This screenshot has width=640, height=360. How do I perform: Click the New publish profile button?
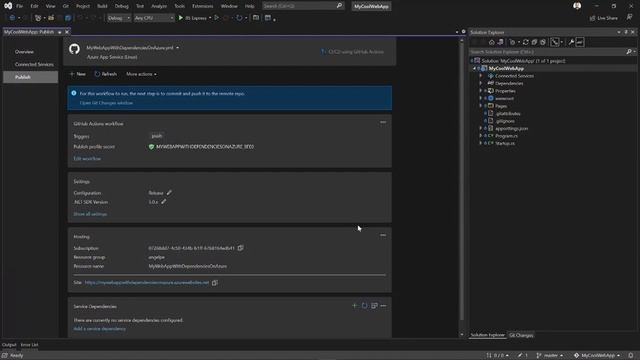[x=78, y=74]
